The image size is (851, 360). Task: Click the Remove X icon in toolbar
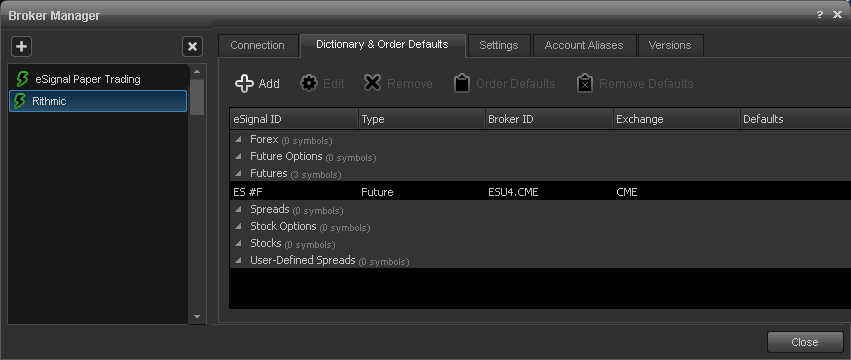(372, 83)
